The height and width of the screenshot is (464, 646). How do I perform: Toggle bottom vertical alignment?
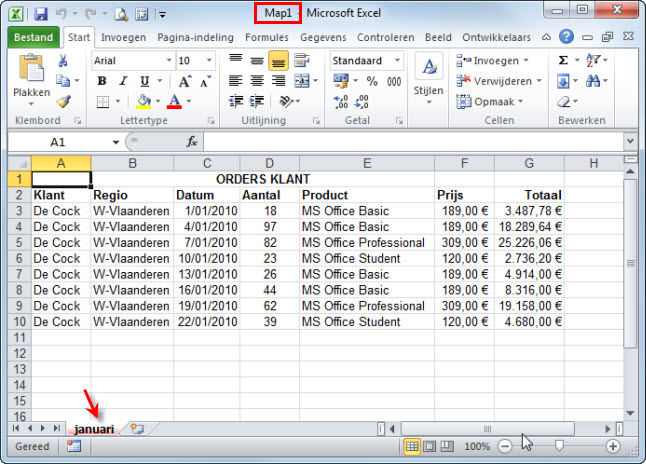[279, 61]
